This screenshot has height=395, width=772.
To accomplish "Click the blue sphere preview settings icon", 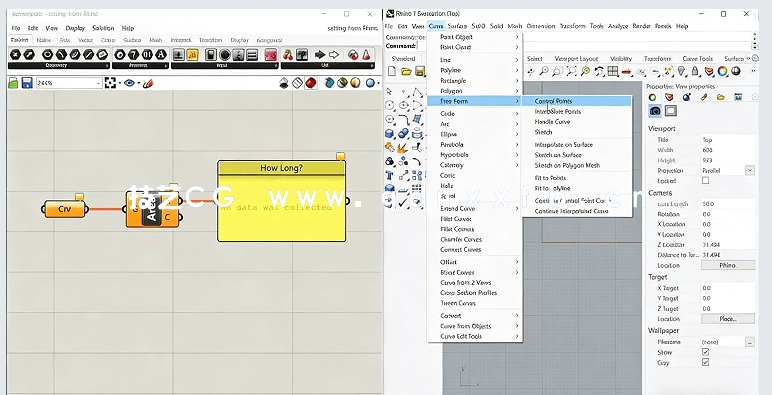I will click(370, 83).
